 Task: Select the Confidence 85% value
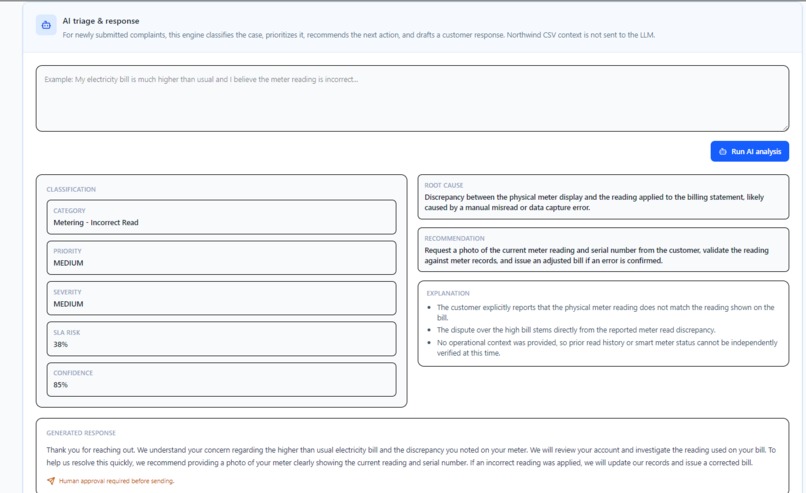click(61, 385)
